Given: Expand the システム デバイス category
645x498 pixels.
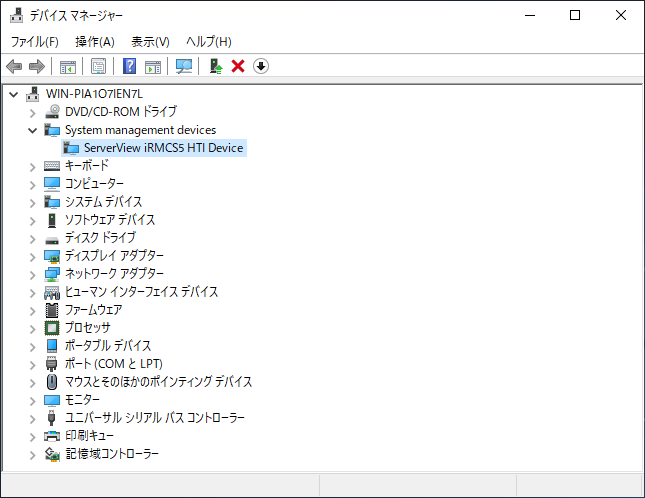Looking at the screenshot, I should (32, 203).
